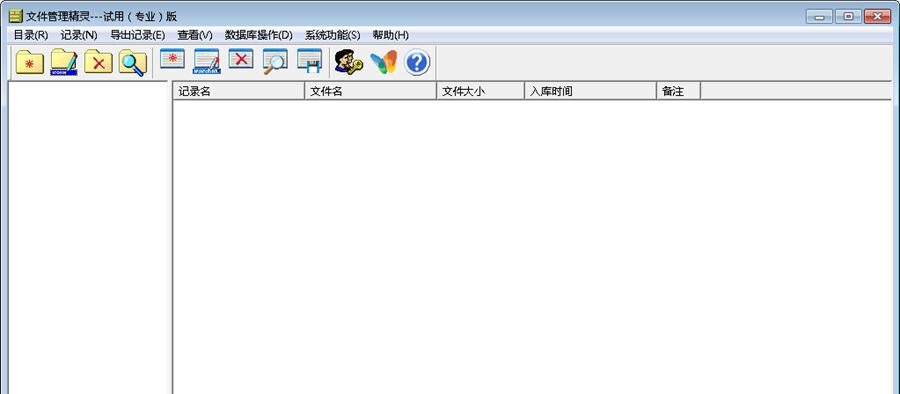Click the new record icon
The width and height of the screenshot is (900, 394).
172,60
